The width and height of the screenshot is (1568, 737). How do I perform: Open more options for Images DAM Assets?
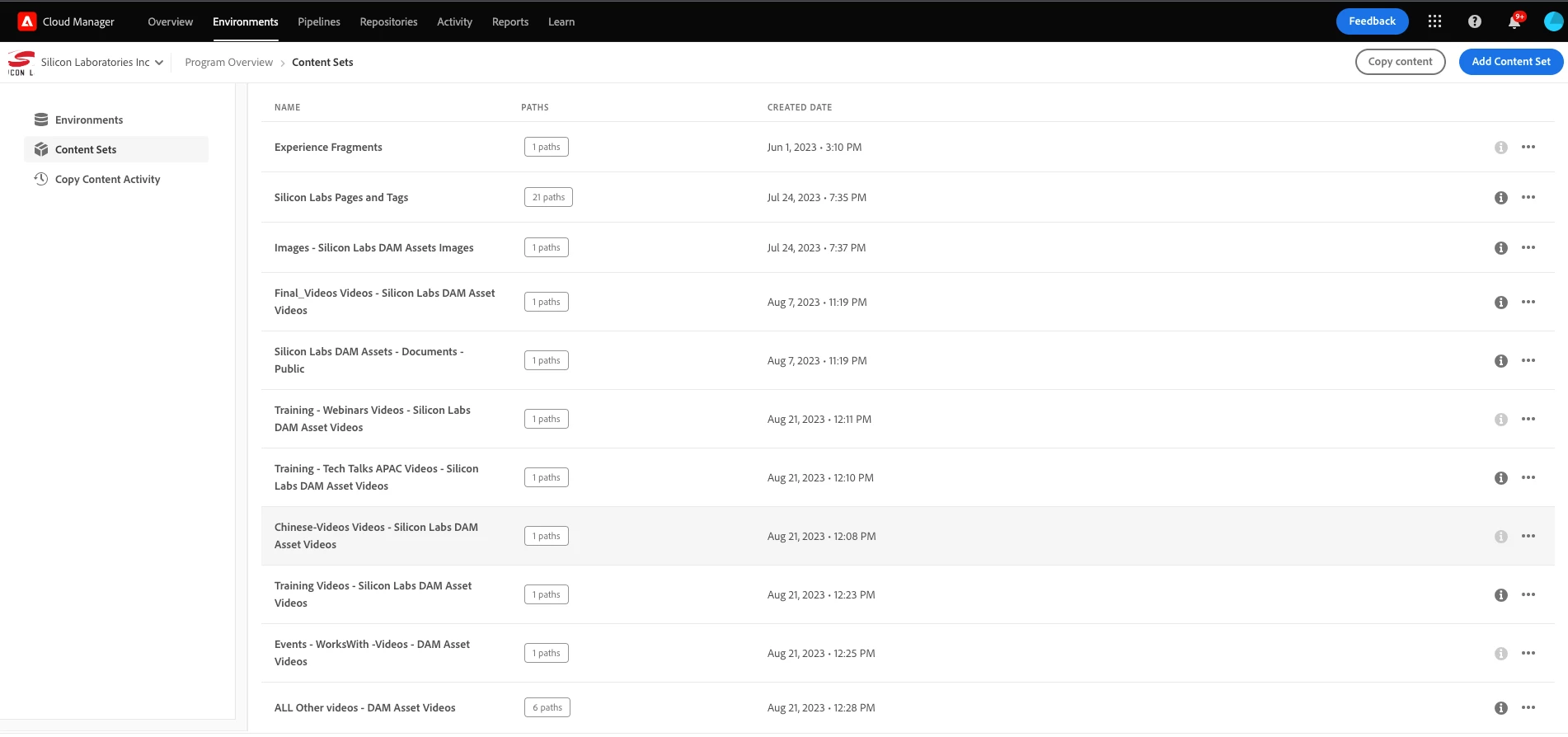[1528, 247]
